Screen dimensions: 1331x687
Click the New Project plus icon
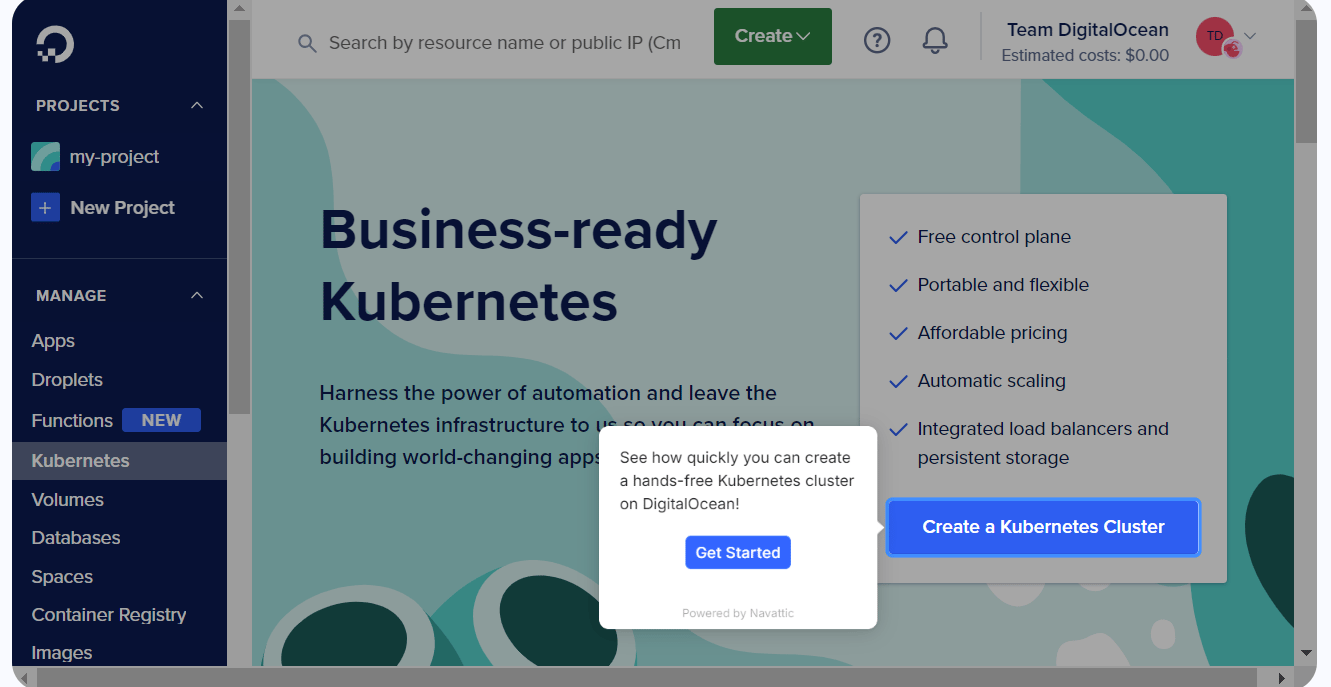[x=45, y=208]
